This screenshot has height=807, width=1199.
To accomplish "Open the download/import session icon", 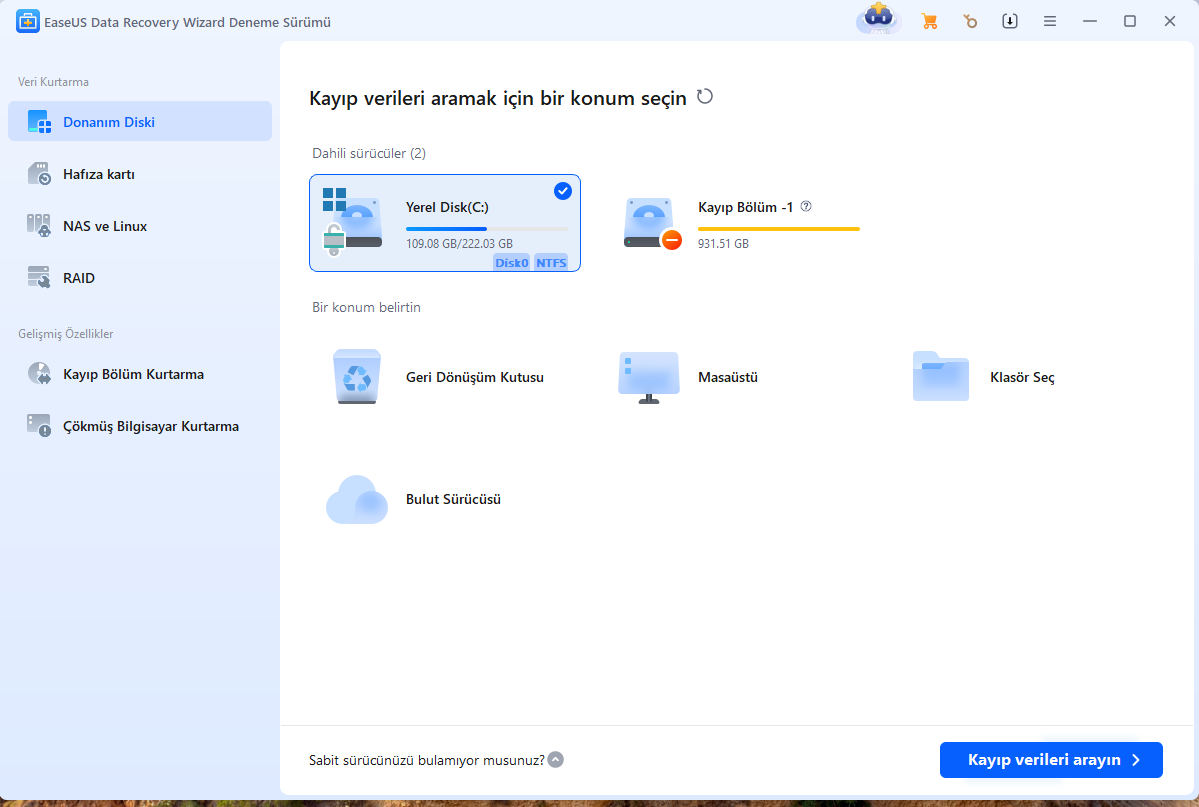I will (x=1010, y=21).
